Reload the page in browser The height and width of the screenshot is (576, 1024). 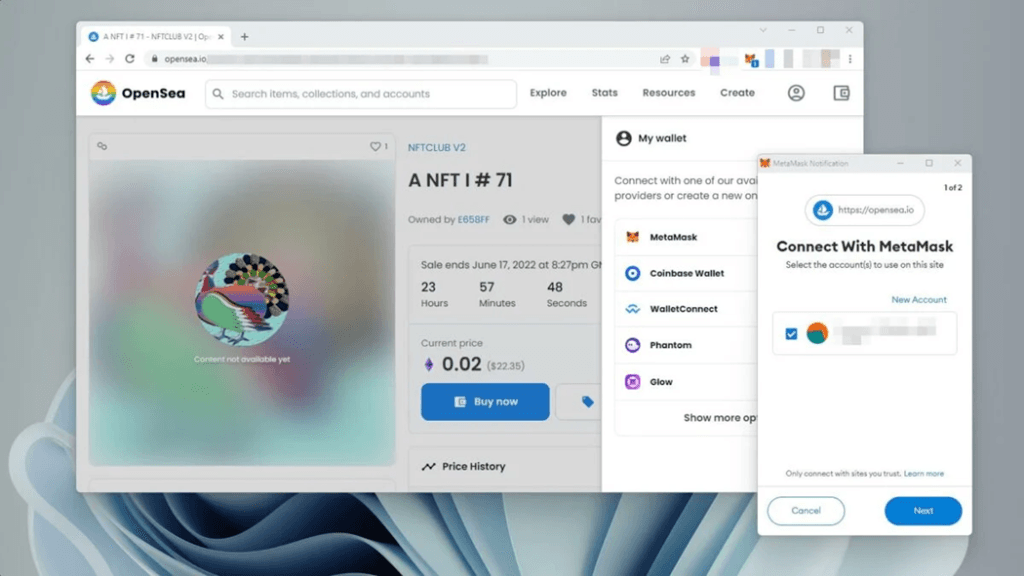click(x=130, y=59)
